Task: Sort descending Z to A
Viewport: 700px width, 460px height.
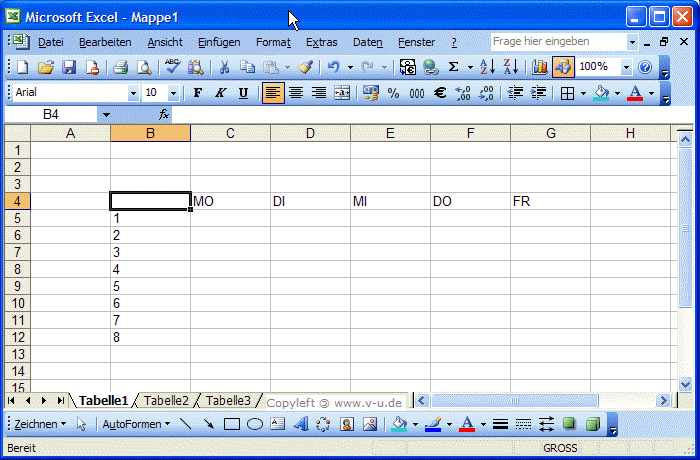Action: point(511,67)
